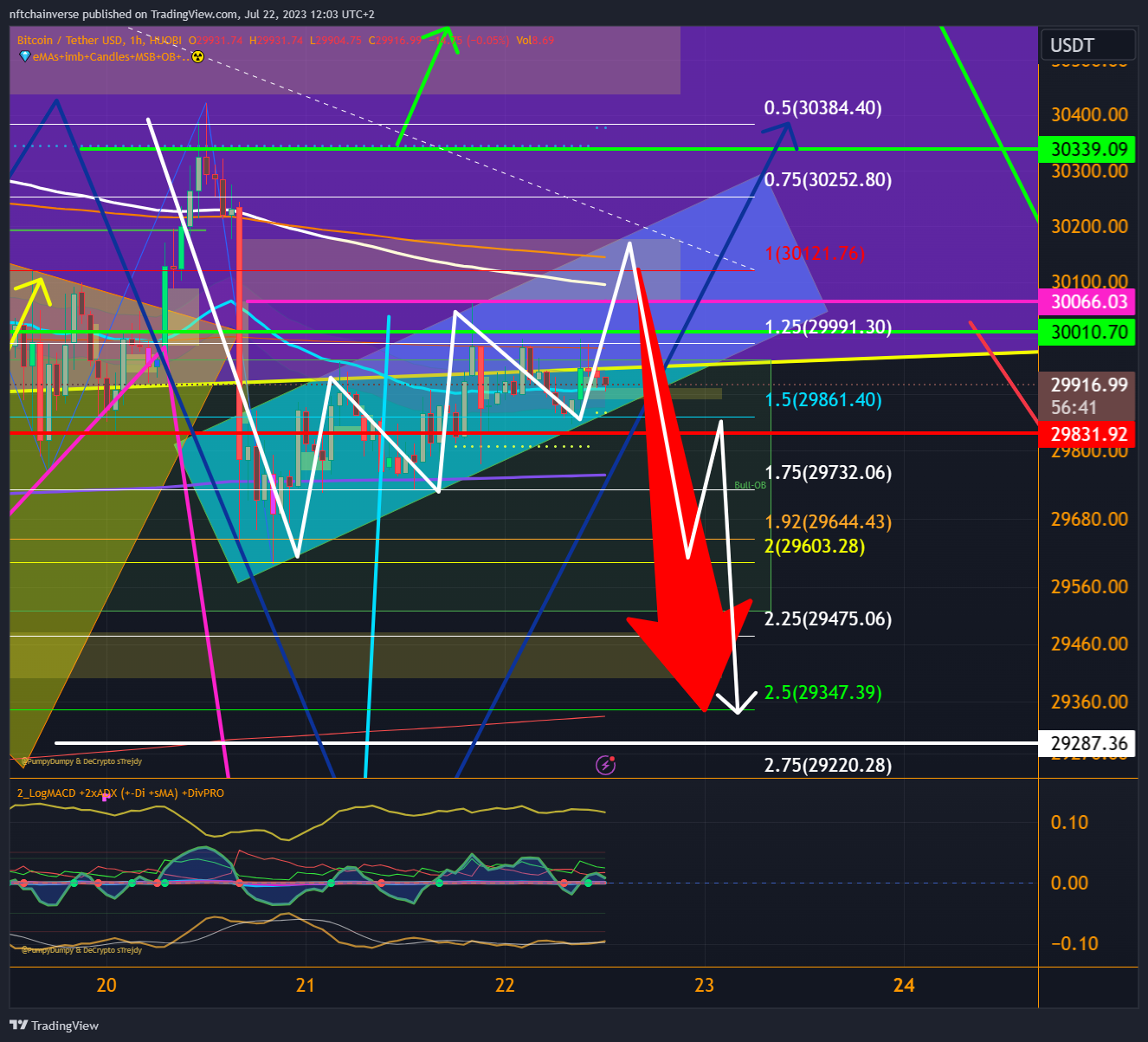Image resolution: width=1148 pixels, height=1042 pixels.
Task: Select the 2_LogMACD +2xADX indicator title
Action: (x=120, y=793)
